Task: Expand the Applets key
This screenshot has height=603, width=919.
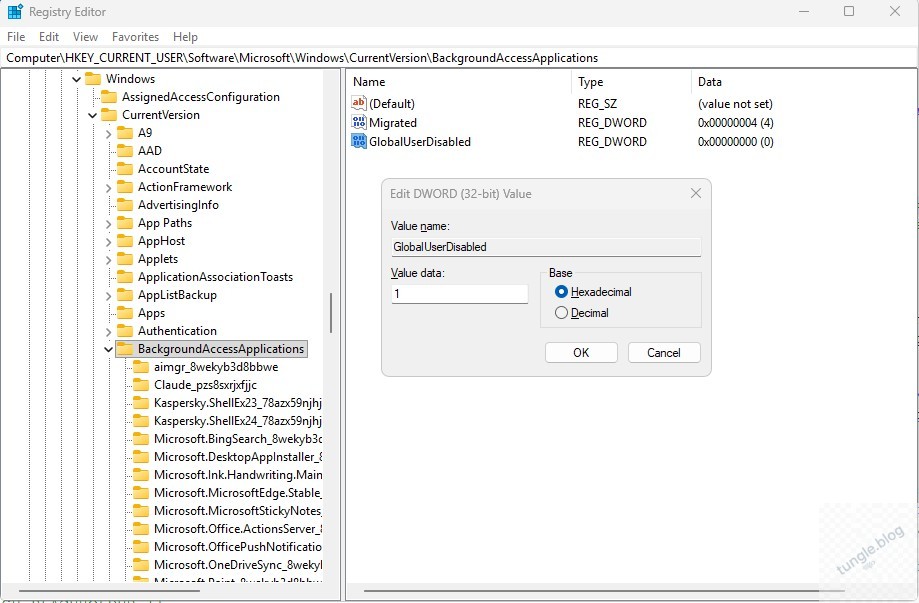Action: point(108,260)
